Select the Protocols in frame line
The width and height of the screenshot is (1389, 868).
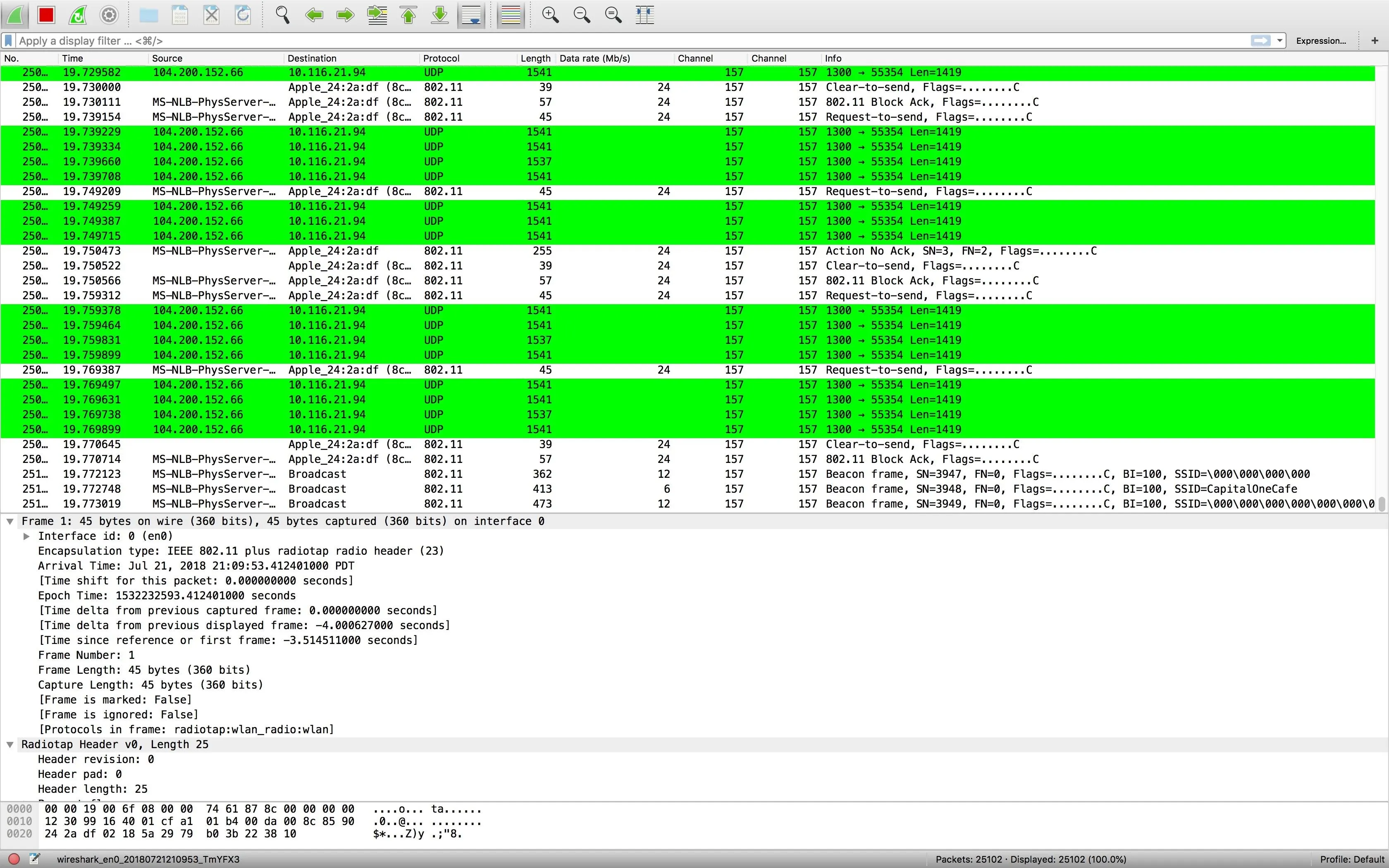click(x=186, y=730)
